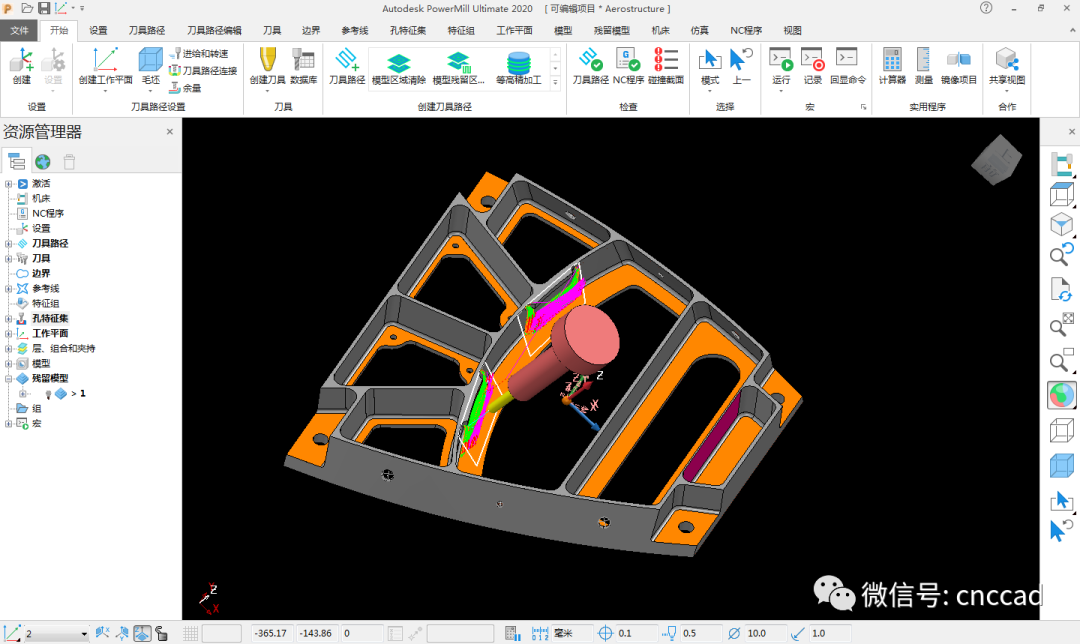Viewport: 1080px width, 644px height.
Task: Open the explorer globe browser tab
Action: pyautogui.click(x=43, y=162)
